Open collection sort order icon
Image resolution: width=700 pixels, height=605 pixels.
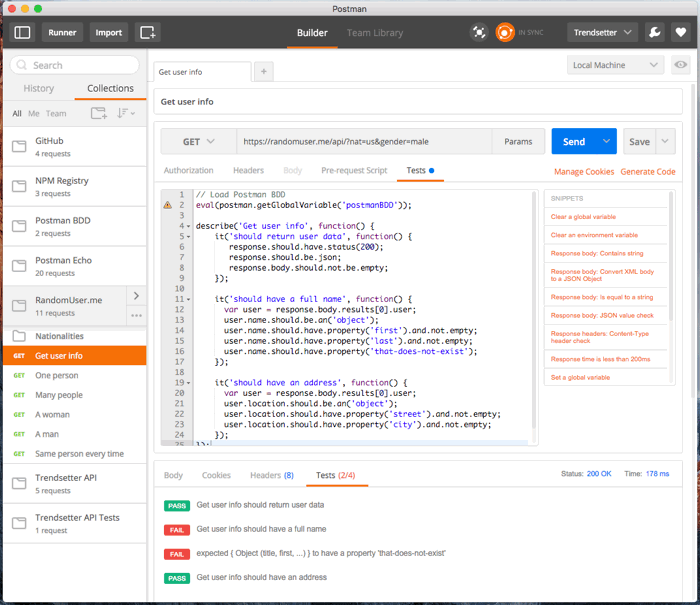pos(125,113)
